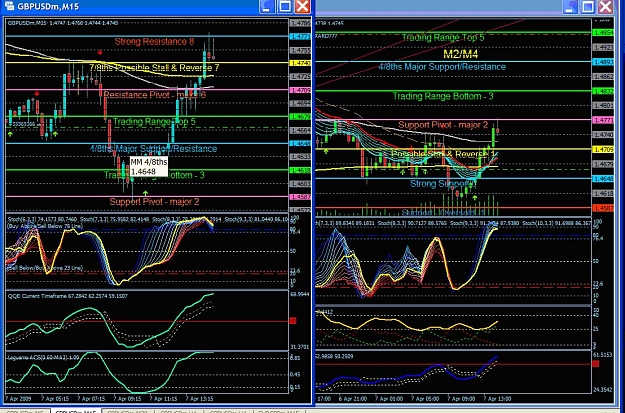Click 7 Apr 09:15 on M15 time axis

coord(127,399)
